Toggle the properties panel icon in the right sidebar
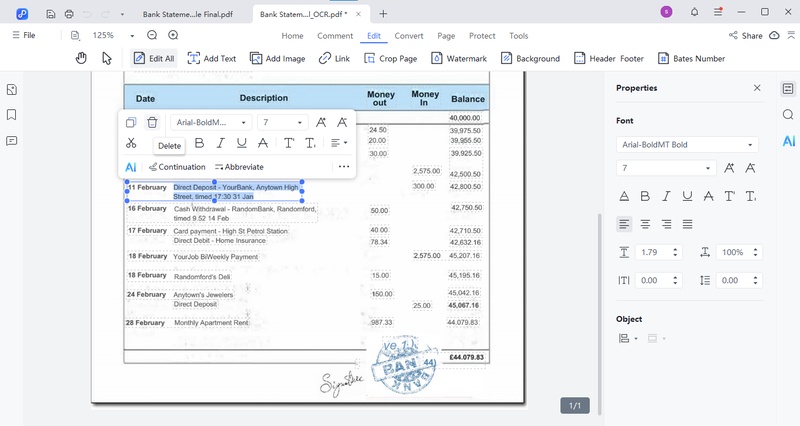Image resolution: width=800 pixels, height=426 pixels. point(788,89)
